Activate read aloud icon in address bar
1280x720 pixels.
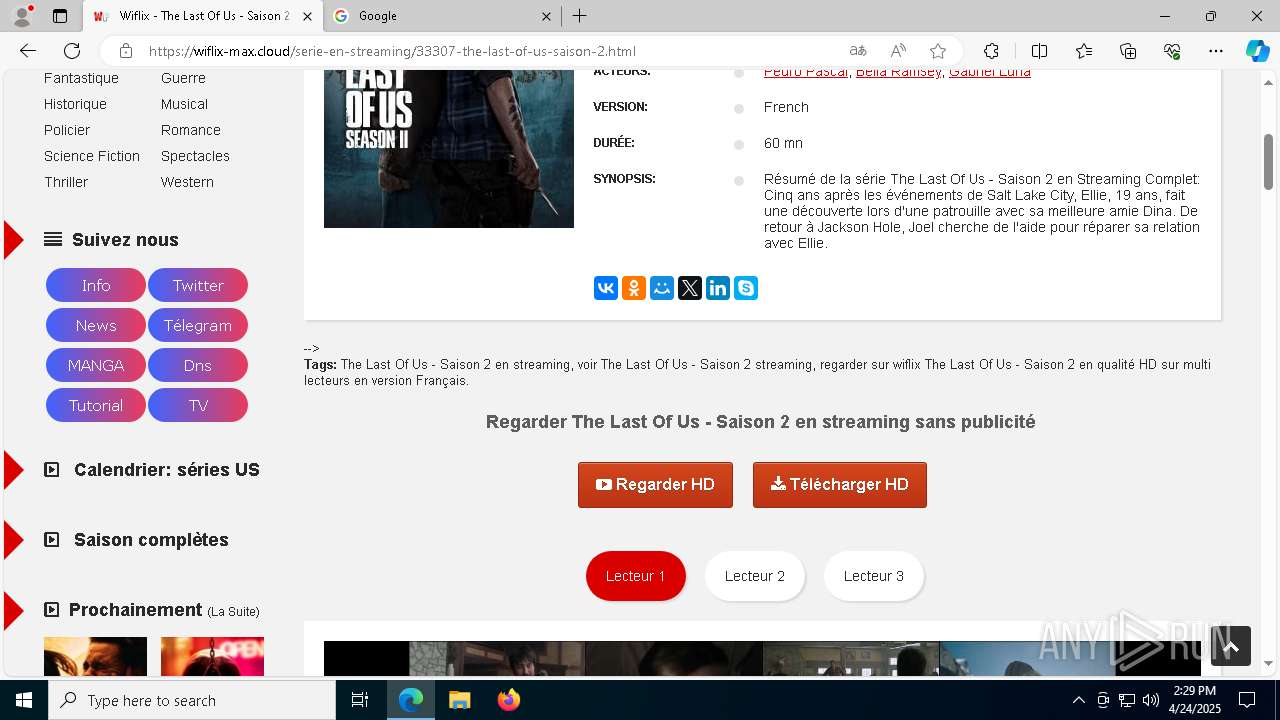(x=898, y=51)
